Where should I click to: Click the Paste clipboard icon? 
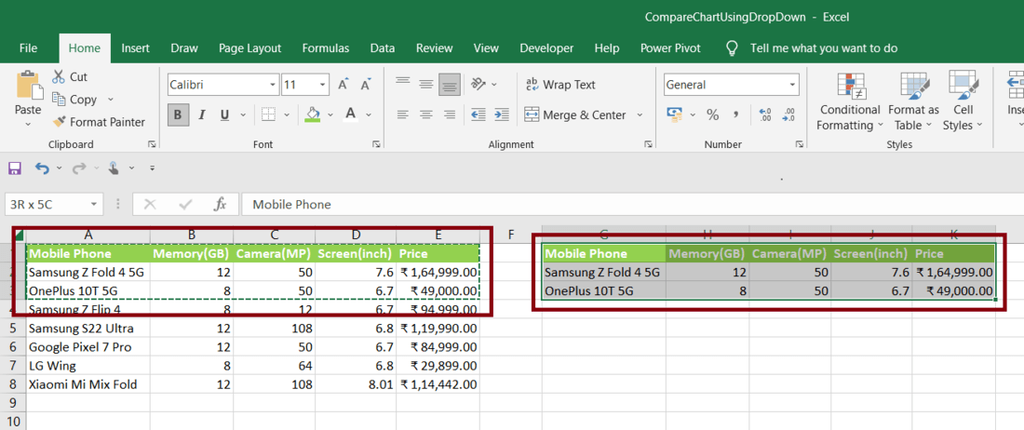29,85
